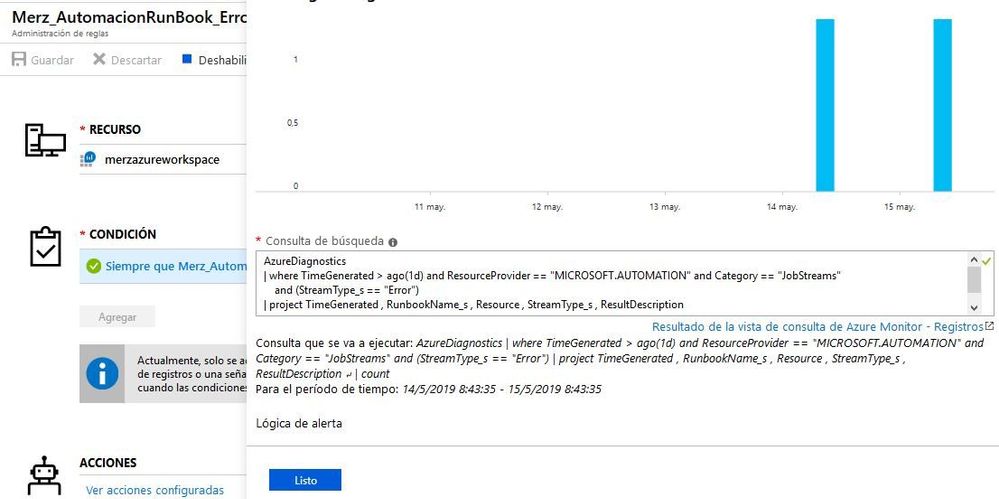Click the Listo button

click(305, 481)
